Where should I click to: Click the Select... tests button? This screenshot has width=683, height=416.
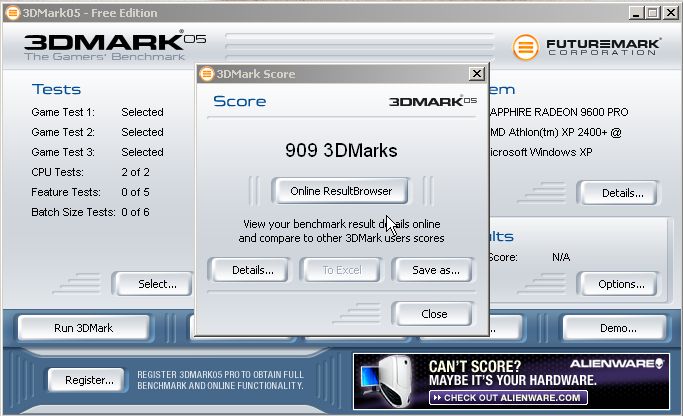[153, 284]
